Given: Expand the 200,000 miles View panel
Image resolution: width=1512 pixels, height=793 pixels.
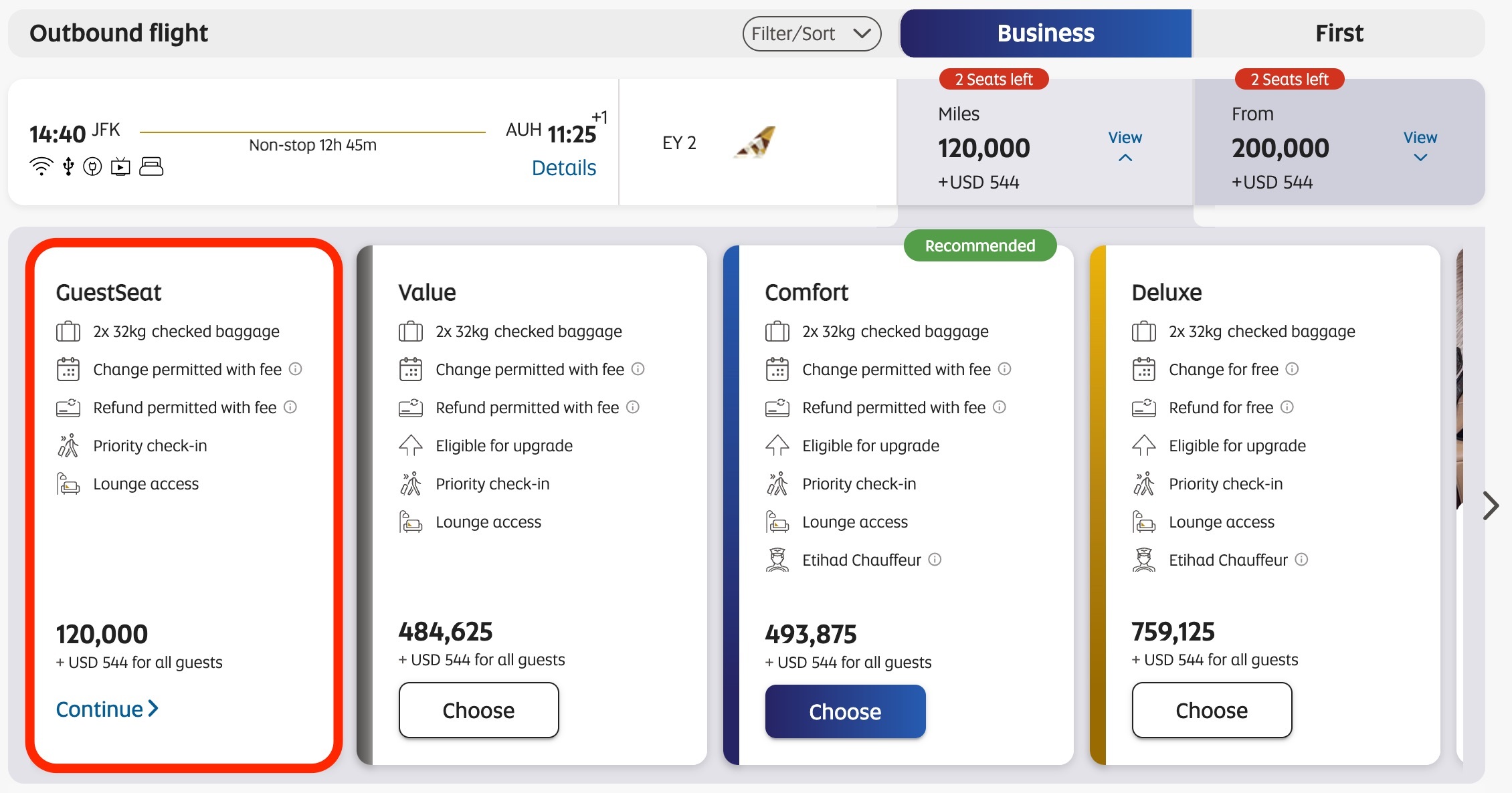Looking at the screenshot, I should [x=1420, y=148].
